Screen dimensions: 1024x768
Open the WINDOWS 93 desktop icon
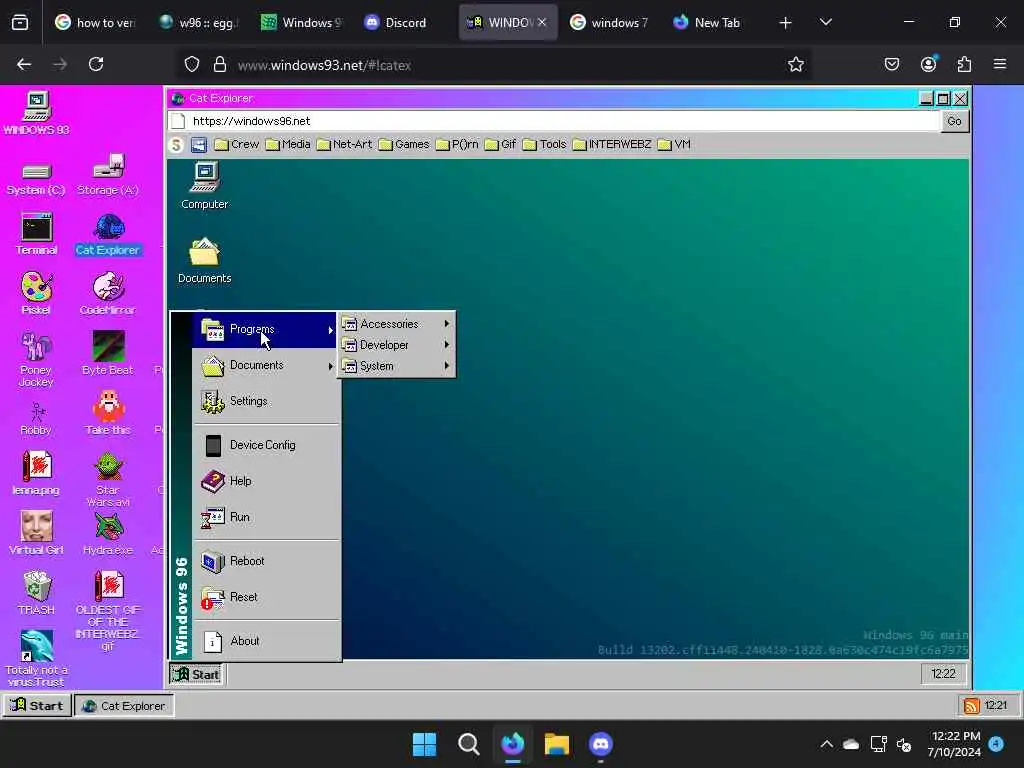point(36,112)
